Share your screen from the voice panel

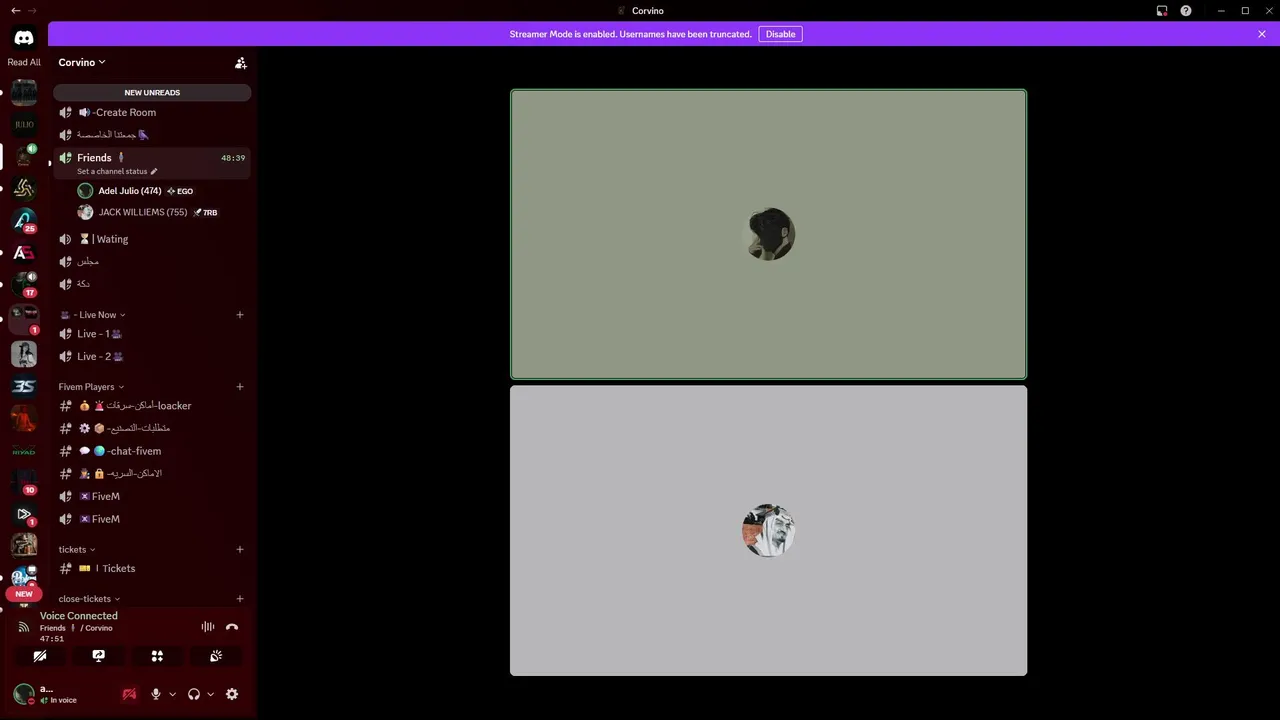coord(98,656)
